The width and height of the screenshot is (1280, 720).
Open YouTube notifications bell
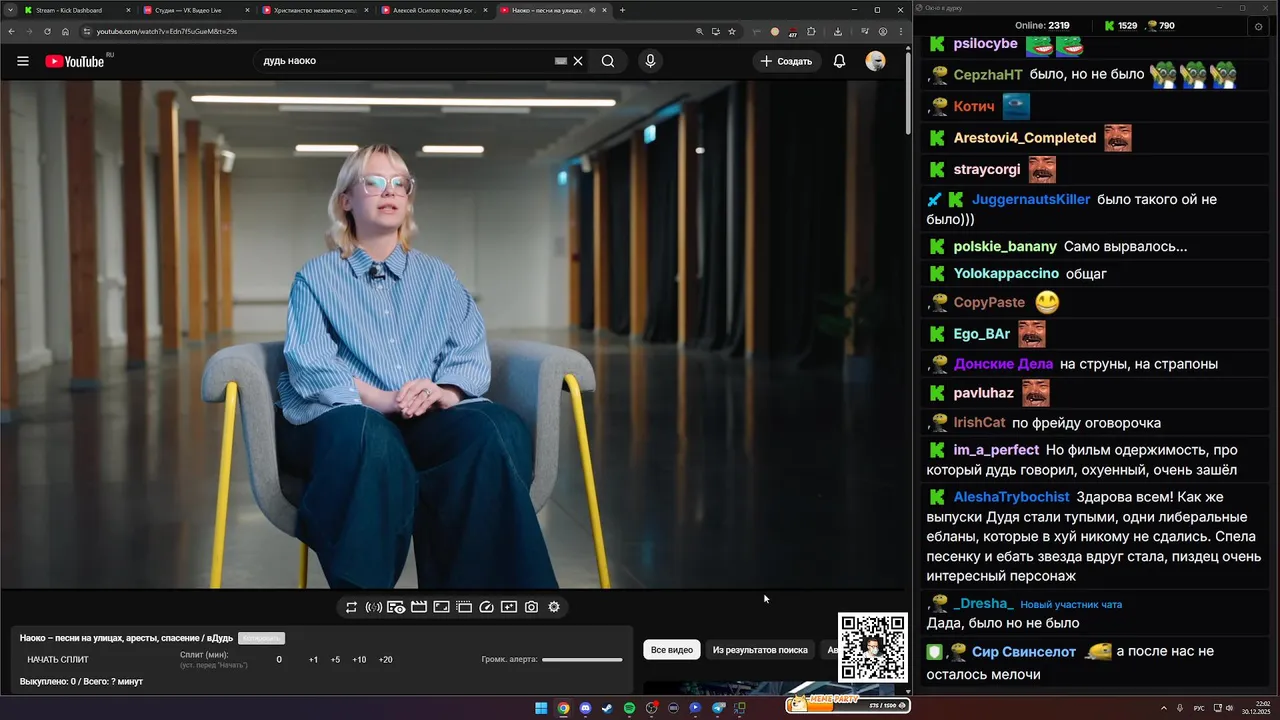point(840,61)
